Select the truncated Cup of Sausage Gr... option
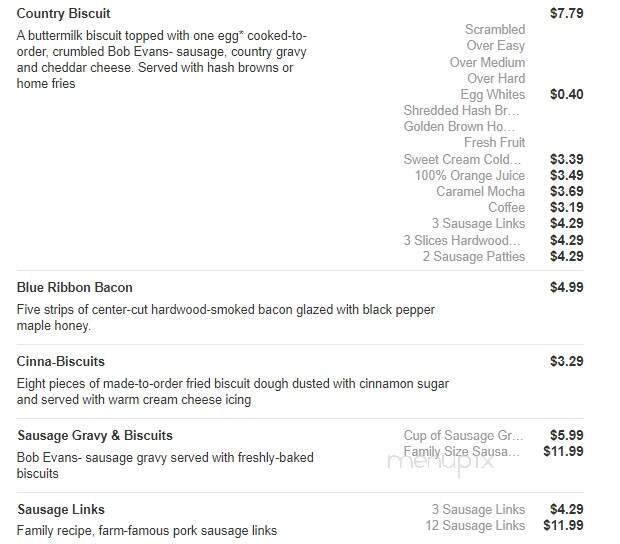The image size is (620, 544). 463,435
